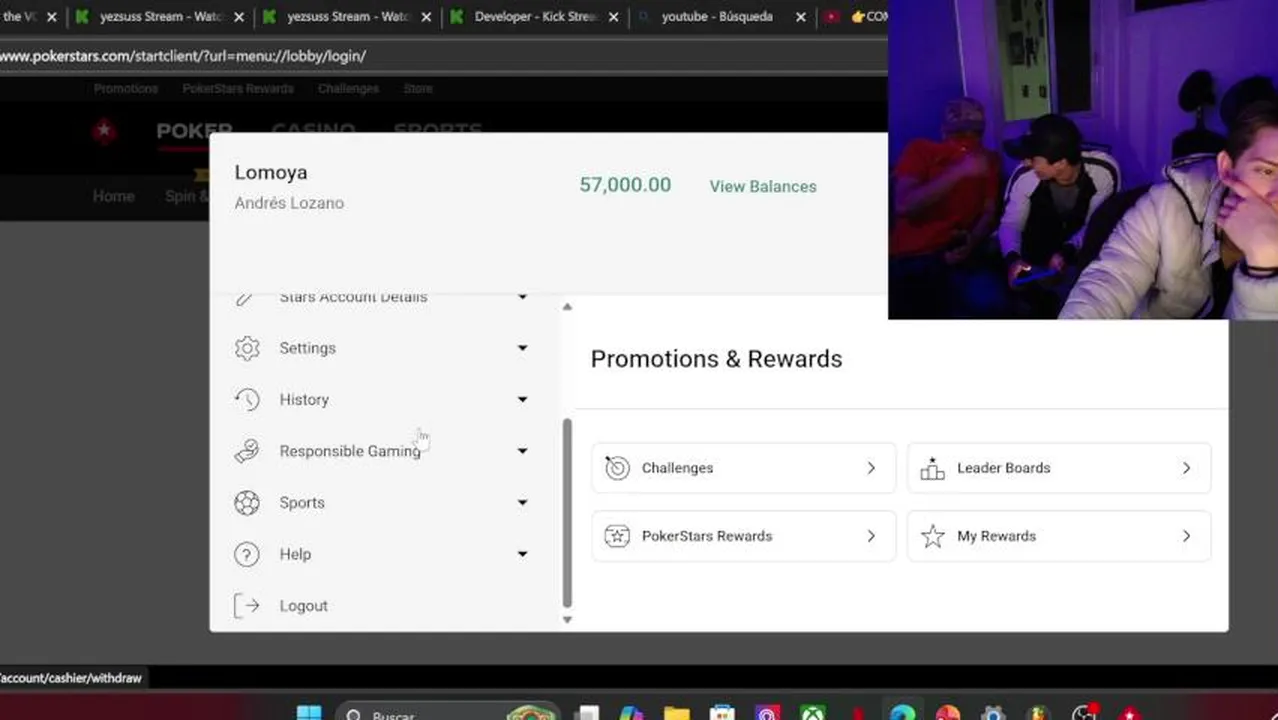Click the Leader Boards podium icon
Image resolution: width=1278 pixels, height=720 pixels.
click(x=932, y=468)
